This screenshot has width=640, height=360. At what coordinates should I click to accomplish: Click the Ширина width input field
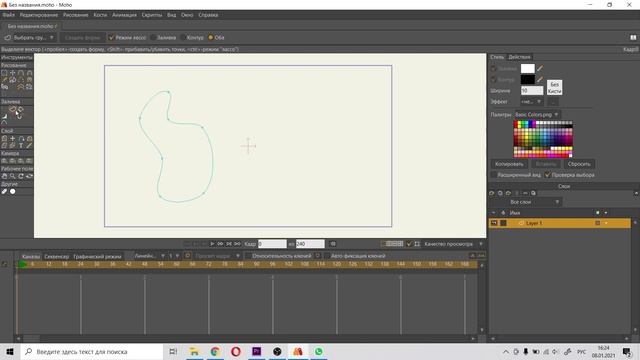point(532,91)
